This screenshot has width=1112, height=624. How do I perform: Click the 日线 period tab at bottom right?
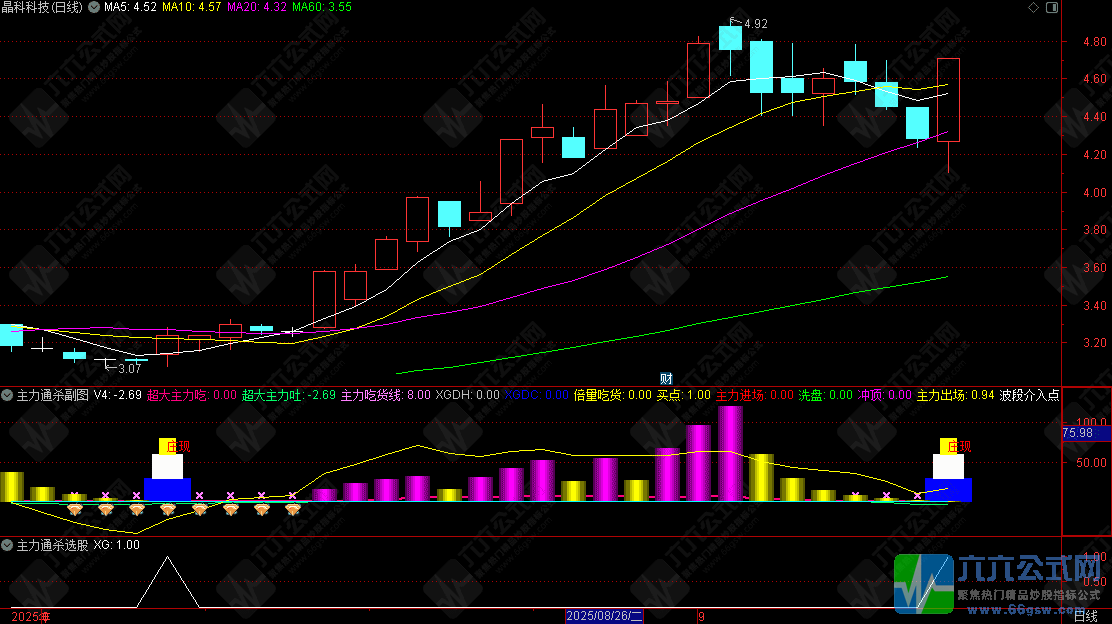click(1086, 616)
